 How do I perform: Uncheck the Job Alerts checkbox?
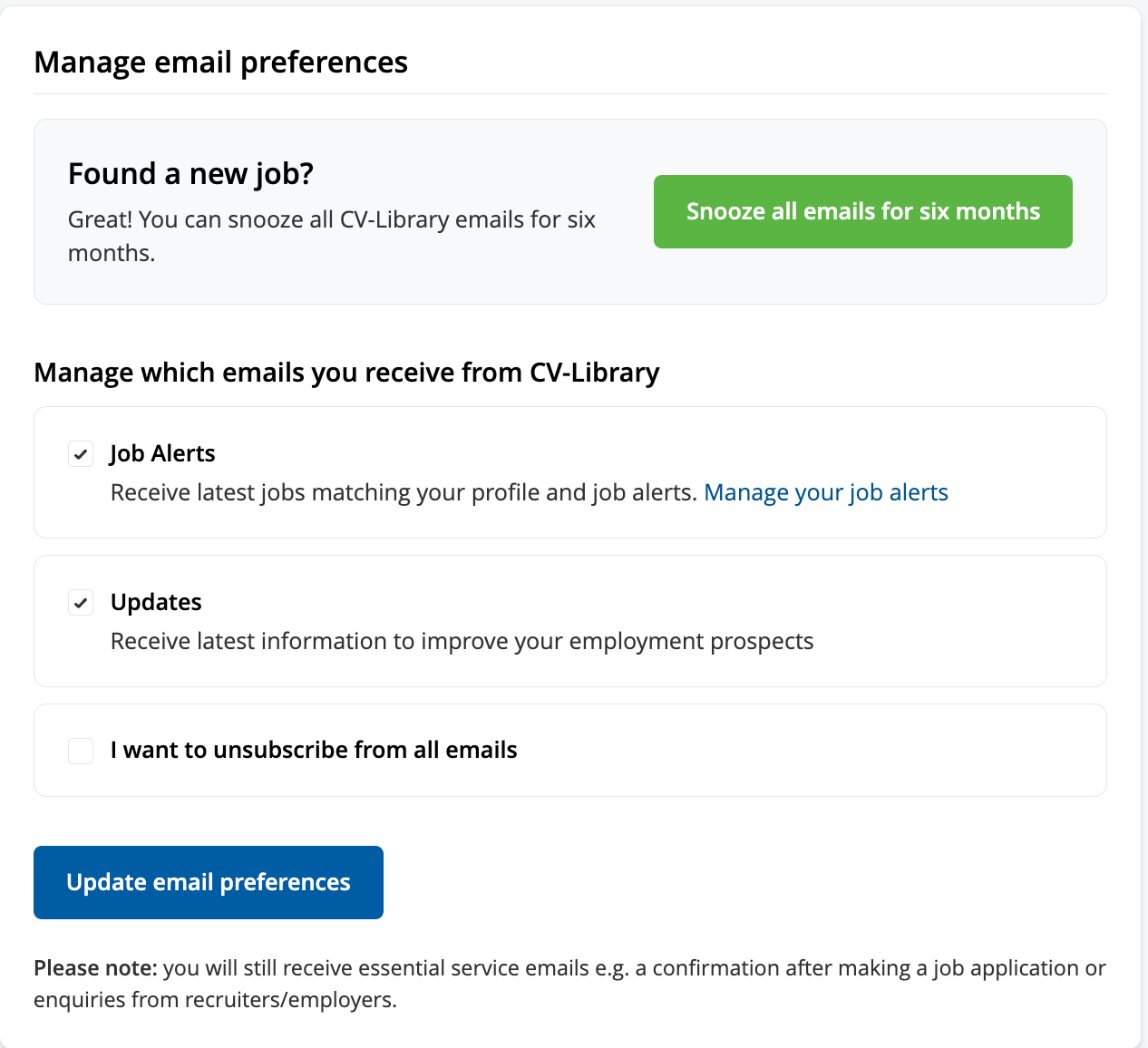[81, 453]
